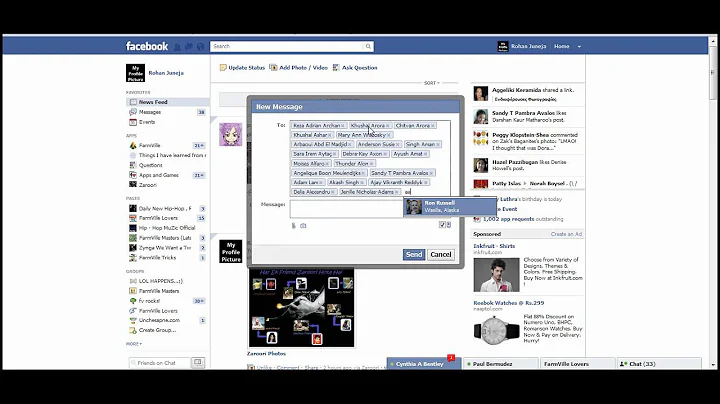Screen dimensions: 720x404
Task: Click the search magnifier button
Action: tap(368, 46)
